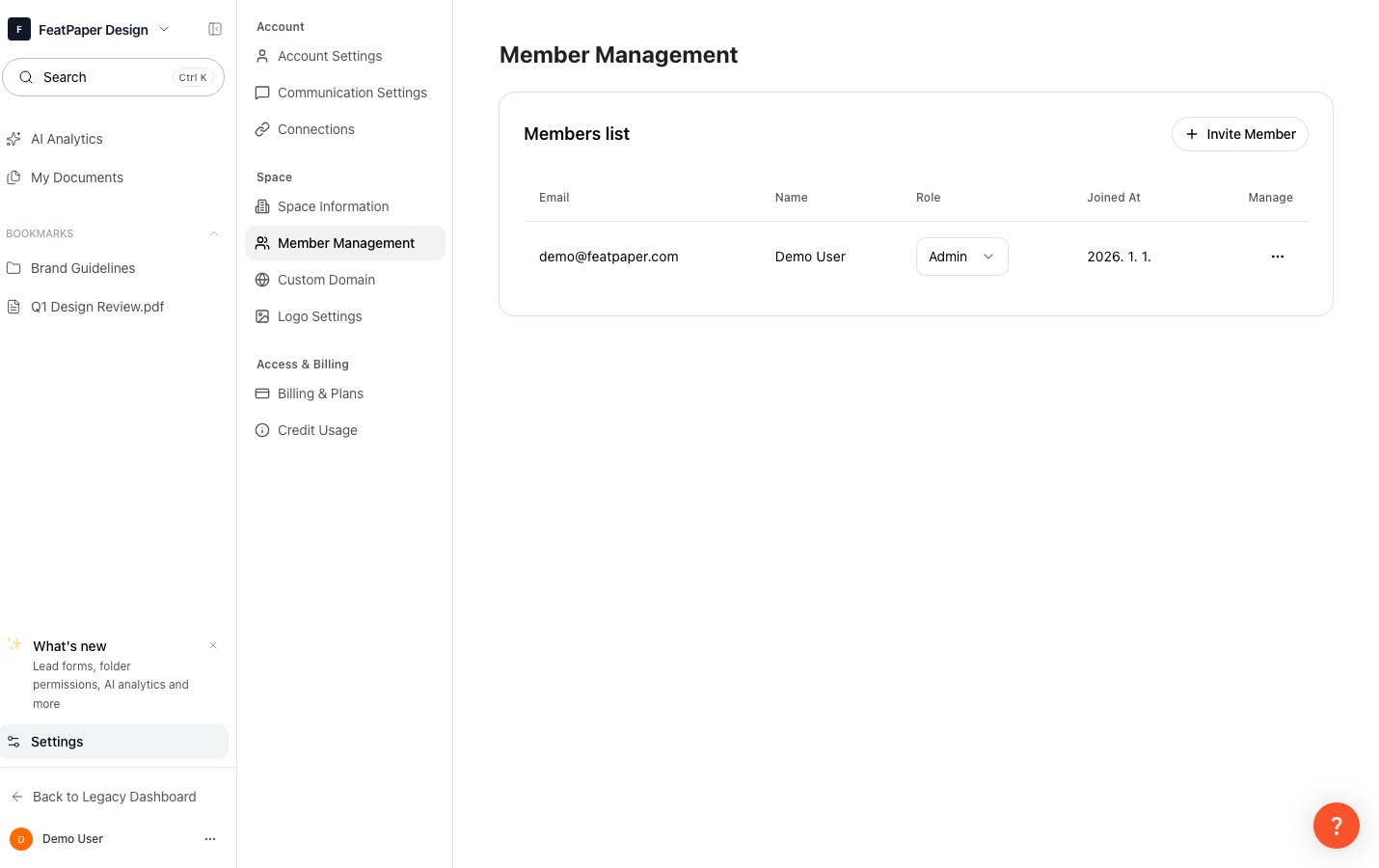Click the Role column header
This screenshot has height=868, width=1379.
point(928,198)
